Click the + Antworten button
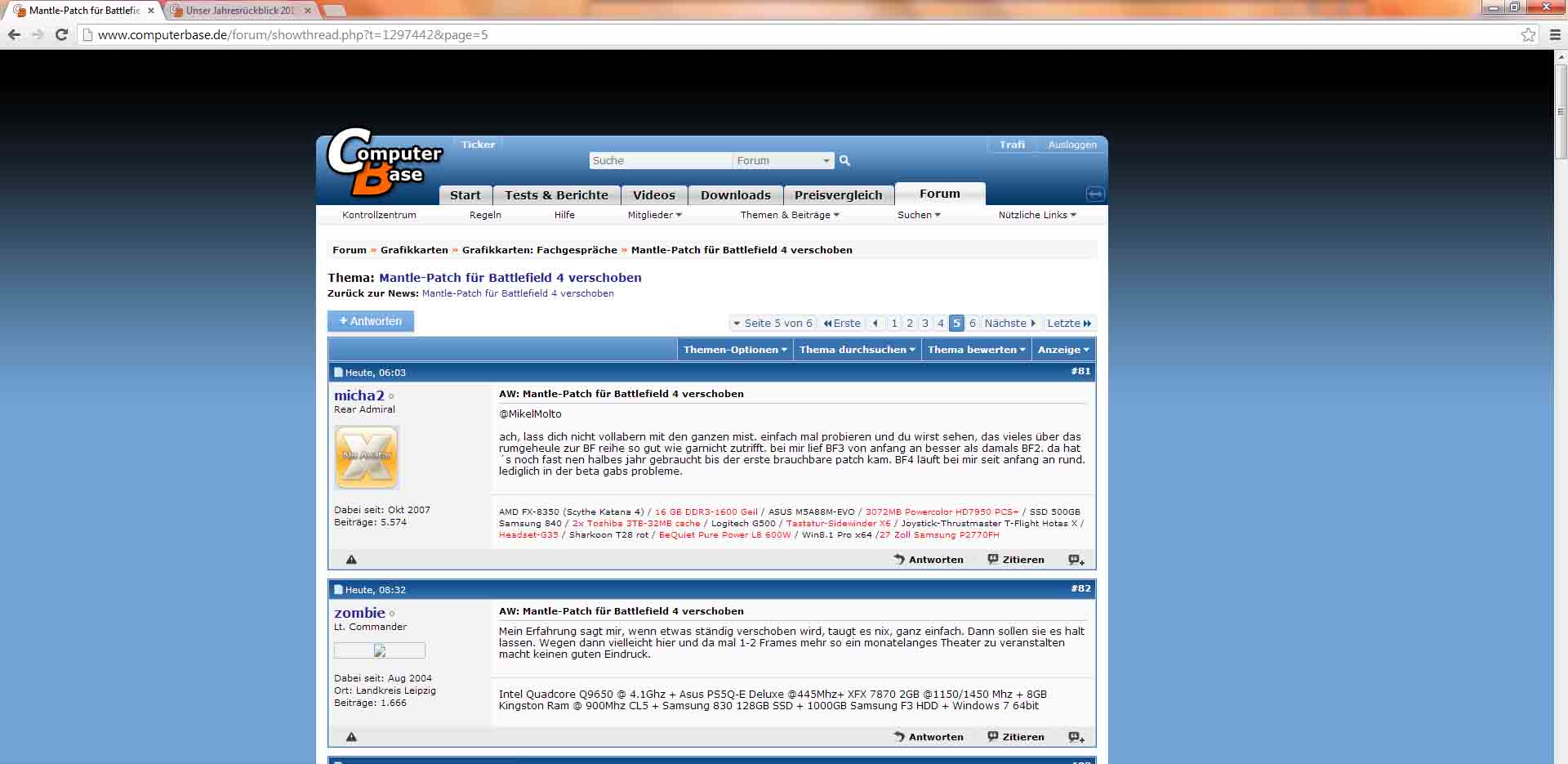Image resolution: width=1568 pixels, height=764 pixels. tap(371, 321)
